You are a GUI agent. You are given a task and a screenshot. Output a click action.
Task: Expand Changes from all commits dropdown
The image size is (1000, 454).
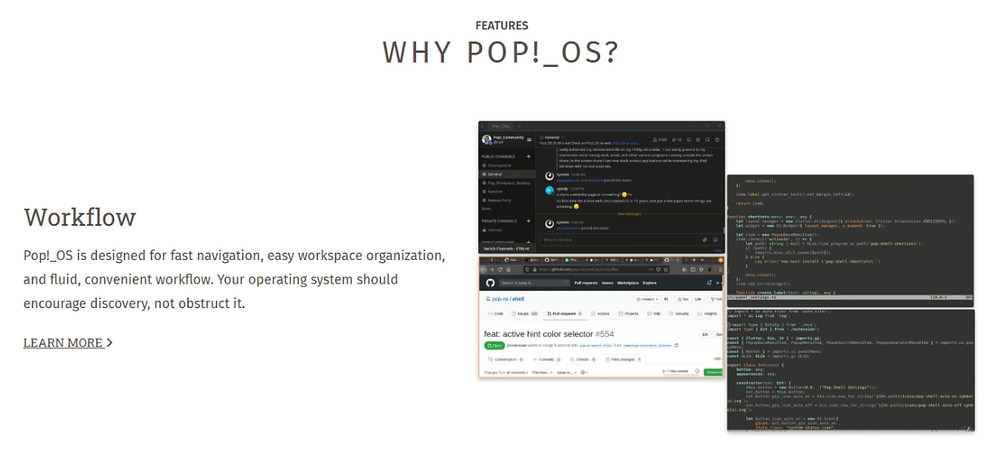506,372
